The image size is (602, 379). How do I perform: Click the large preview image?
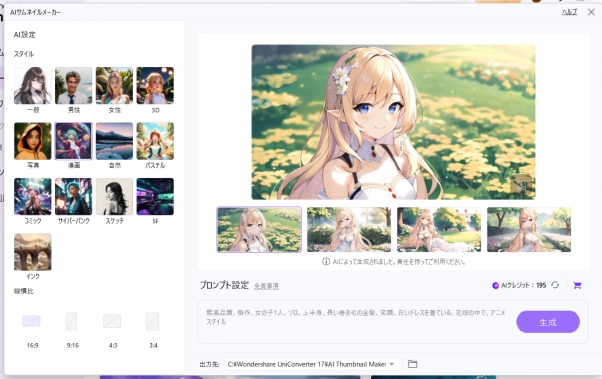coord(394,122)
